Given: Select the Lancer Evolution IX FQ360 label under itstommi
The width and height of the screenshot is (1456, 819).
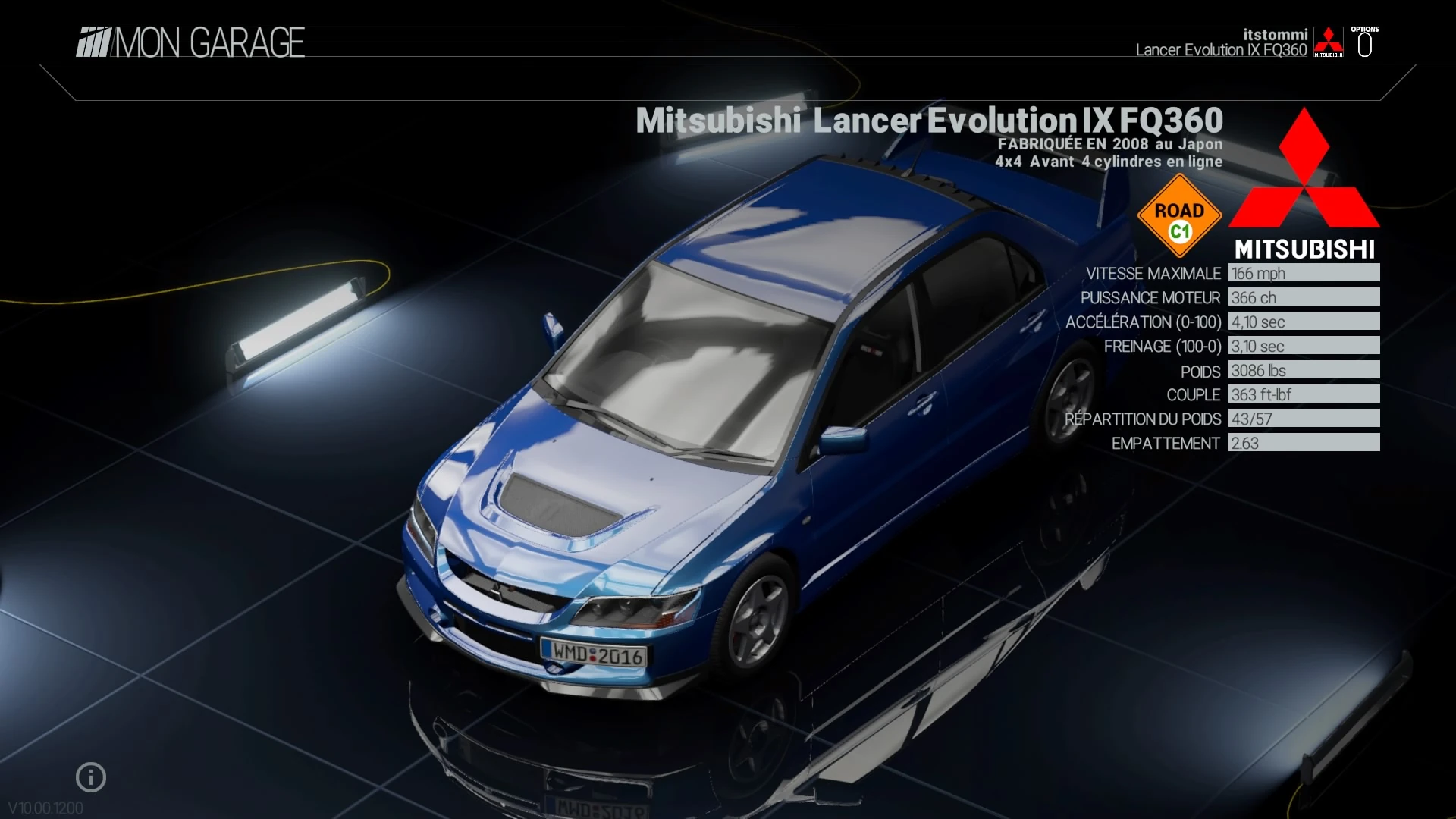Looking at the screenshot, I should click(x=1219, y=51).
